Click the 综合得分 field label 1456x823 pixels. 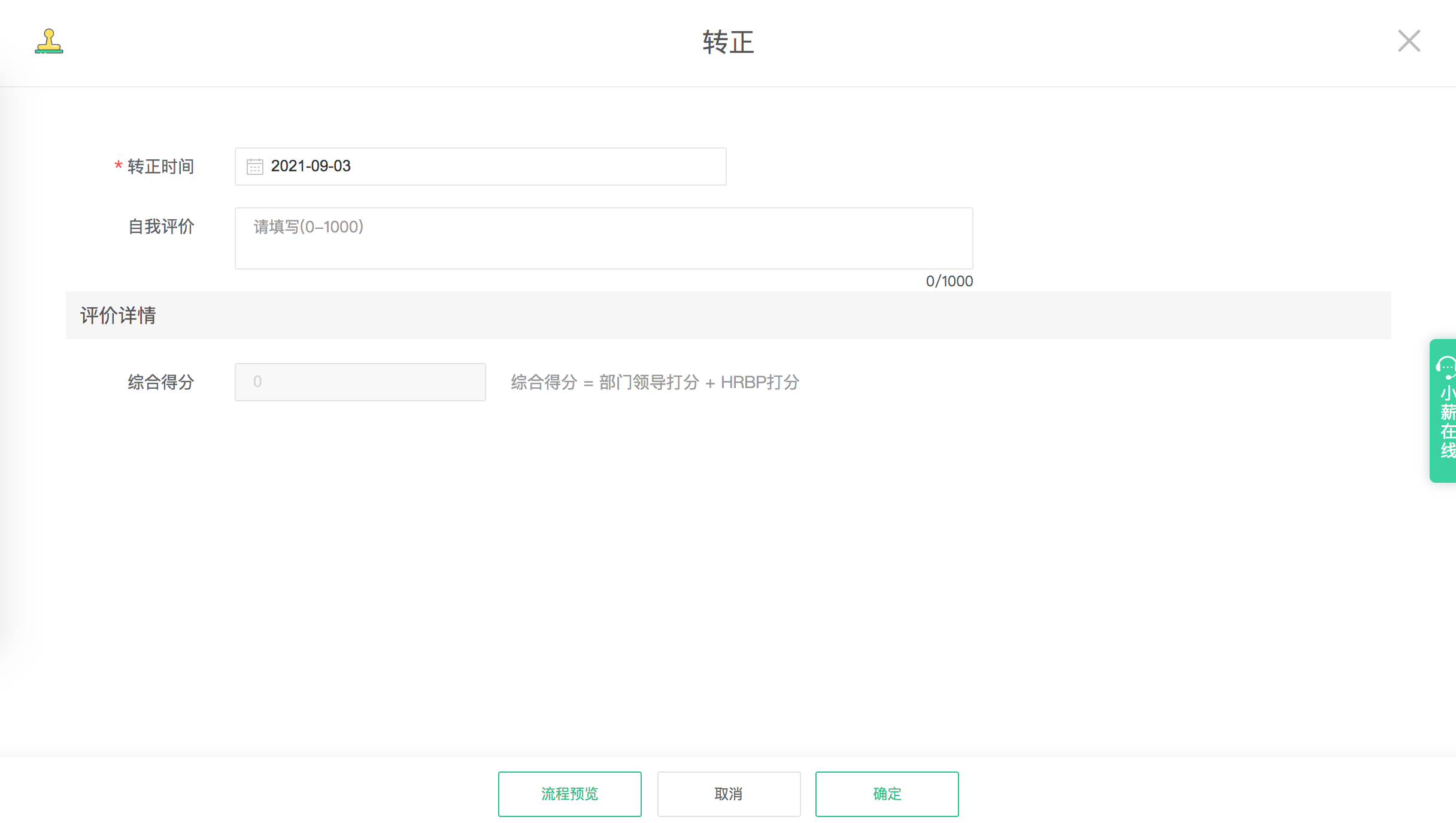pyautogui.click(x=160, y=382)
